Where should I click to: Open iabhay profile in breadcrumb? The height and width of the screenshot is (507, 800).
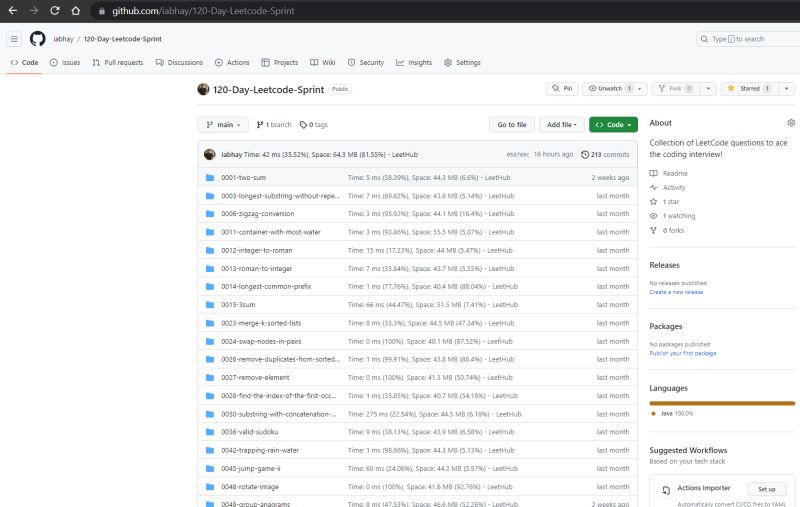pyautogui.click(x=63, y=39)
